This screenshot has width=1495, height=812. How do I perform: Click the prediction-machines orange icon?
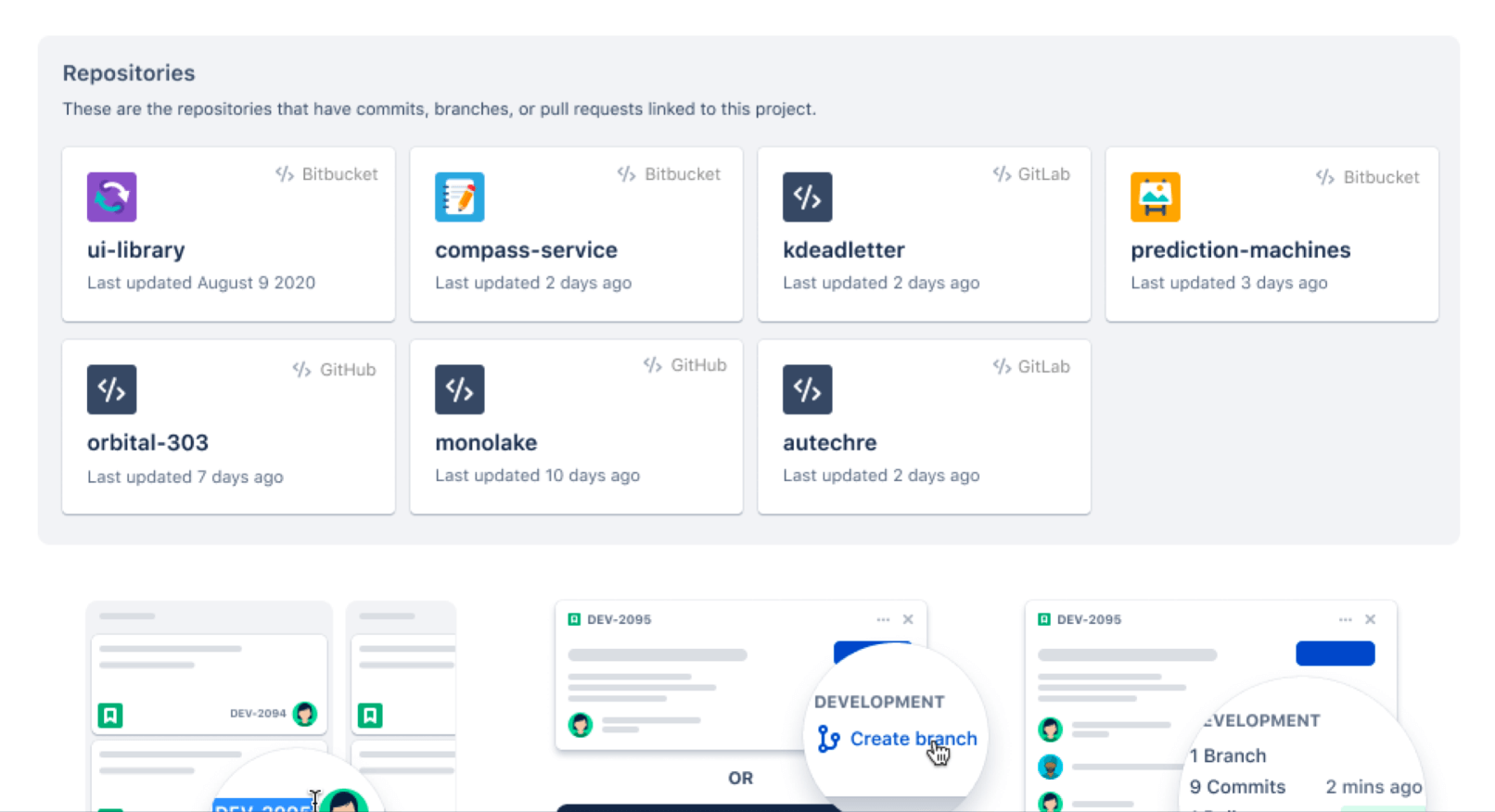(x=1155, y=197)
